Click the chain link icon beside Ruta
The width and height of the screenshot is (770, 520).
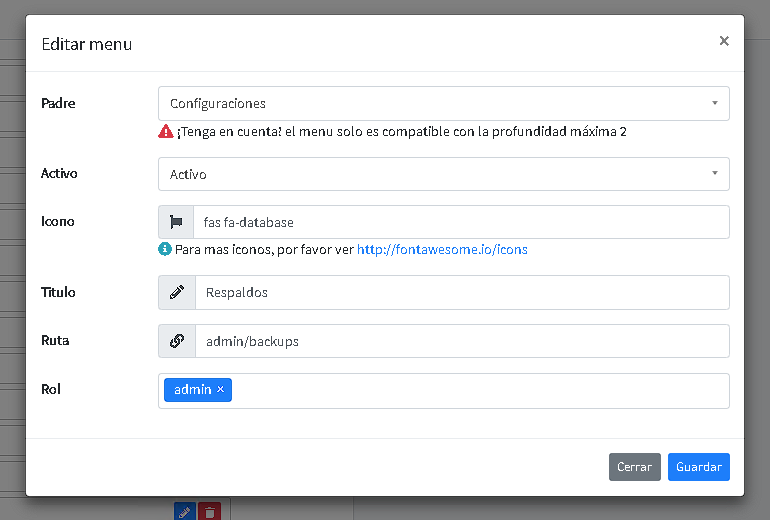click(x=177, y=341)
